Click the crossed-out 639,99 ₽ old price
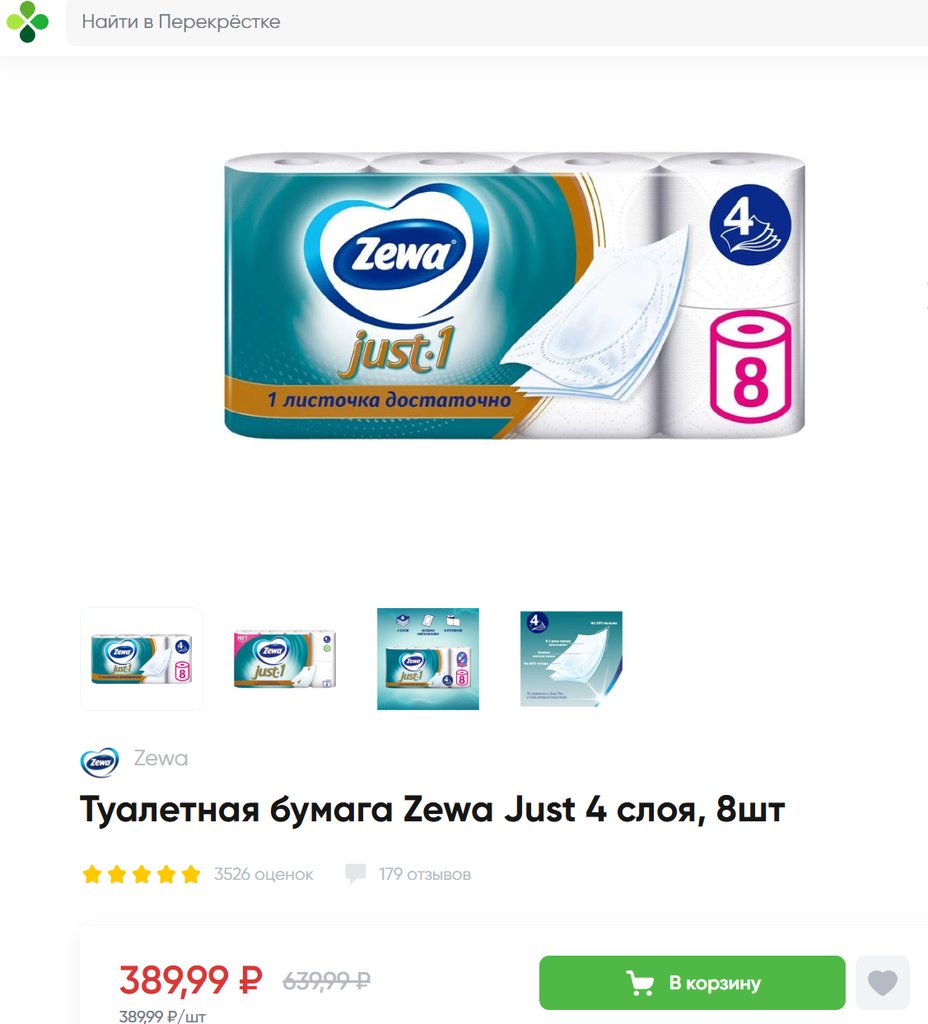This screenshot has height=1024, width=928. [x=327, y=980]
